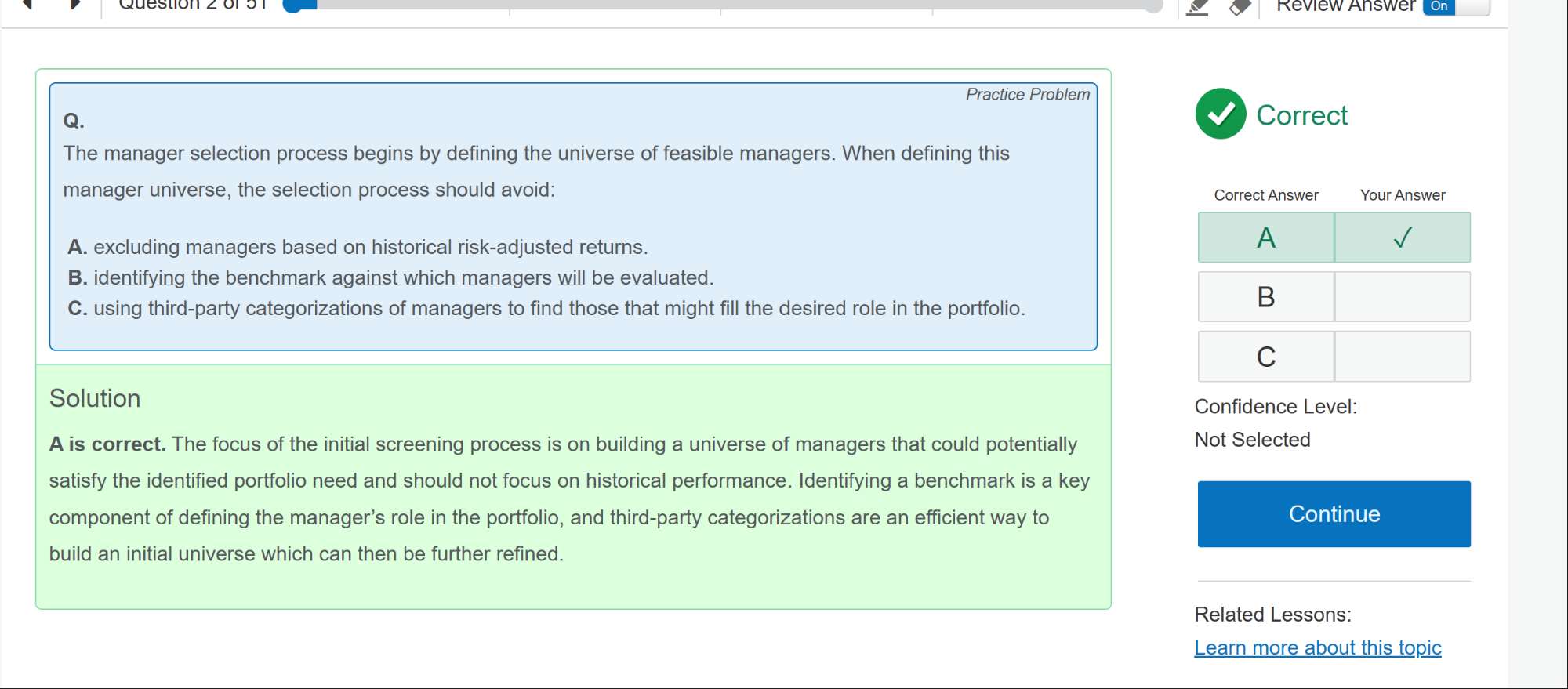Open the Learn more about this topic link
This screenshot has width=1568, height=689.
click(1317, 647)
